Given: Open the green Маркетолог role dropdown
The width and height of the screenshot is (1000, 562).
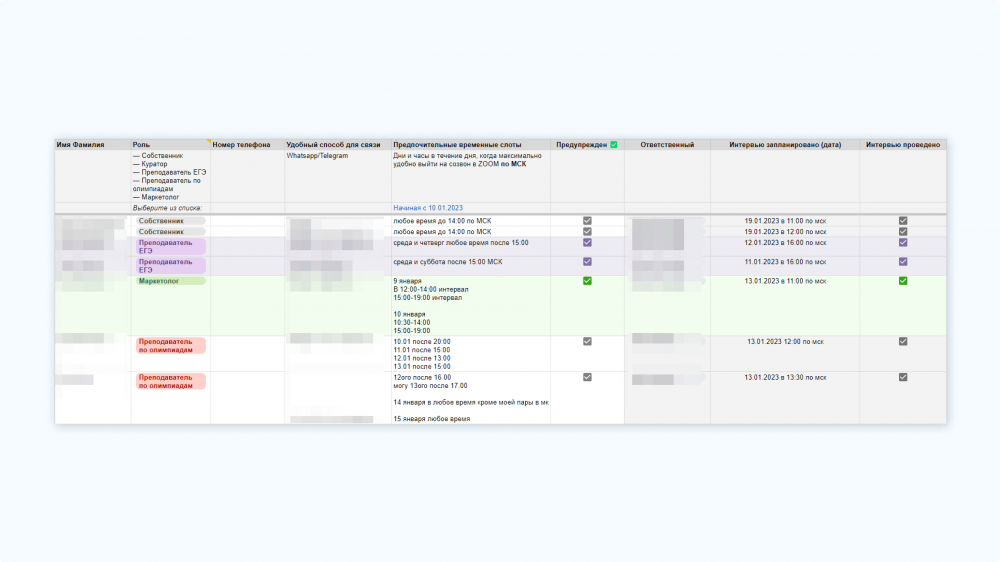Looking at the screenshot, I should tap(170, 281).
